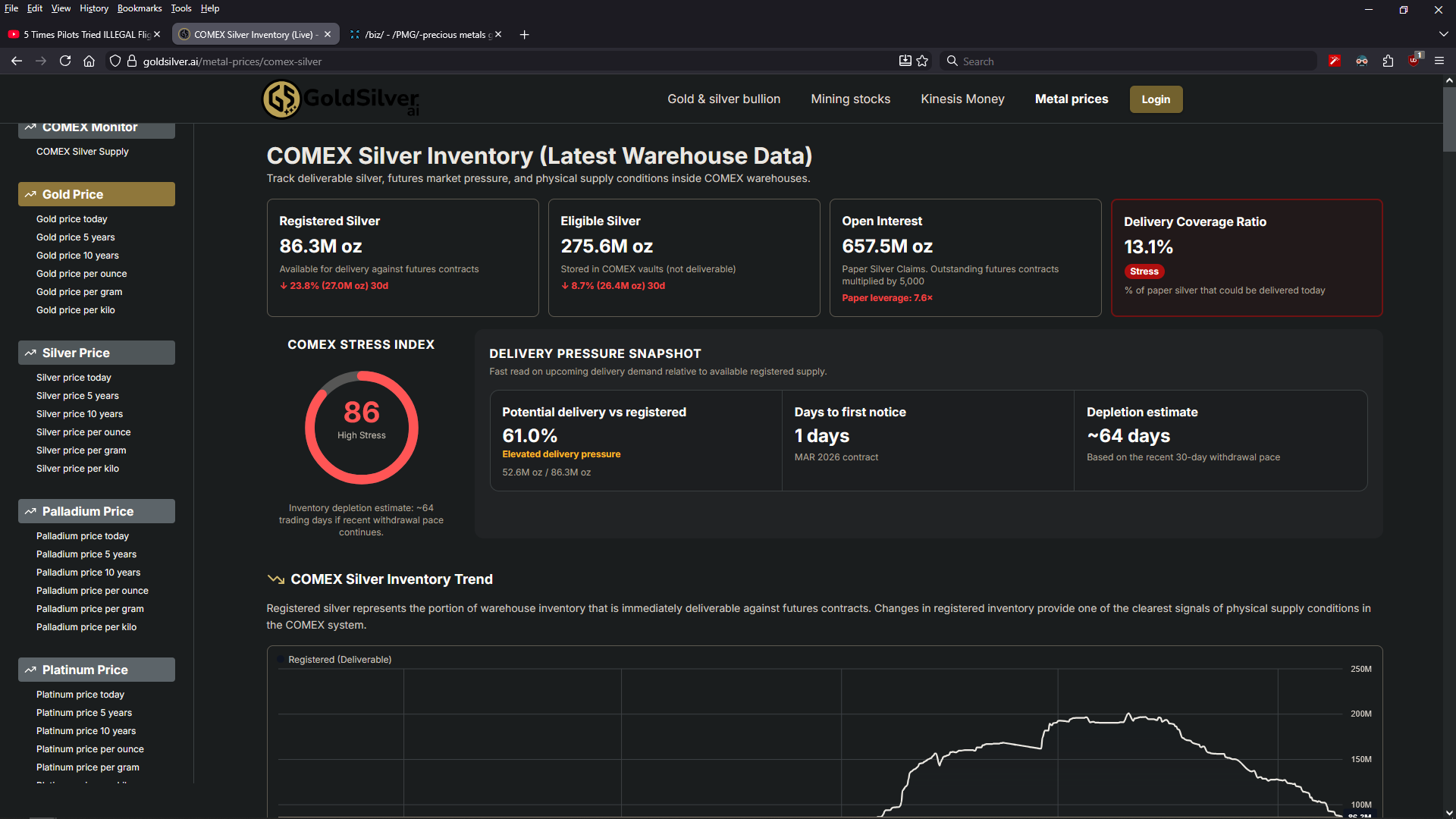Open the History menu
Screen dimensions: 1456x819
pos(93,8)
